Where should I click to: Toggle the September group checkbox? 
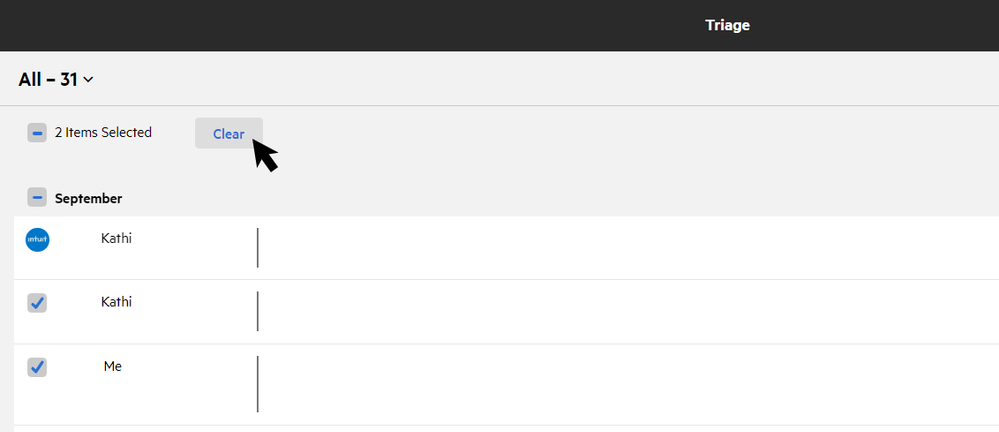coord(37,198)
